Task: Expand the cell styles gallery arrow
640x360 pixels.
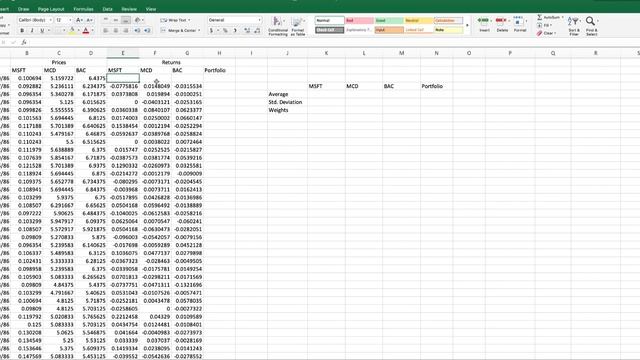Action: click(x=467, y=25)
